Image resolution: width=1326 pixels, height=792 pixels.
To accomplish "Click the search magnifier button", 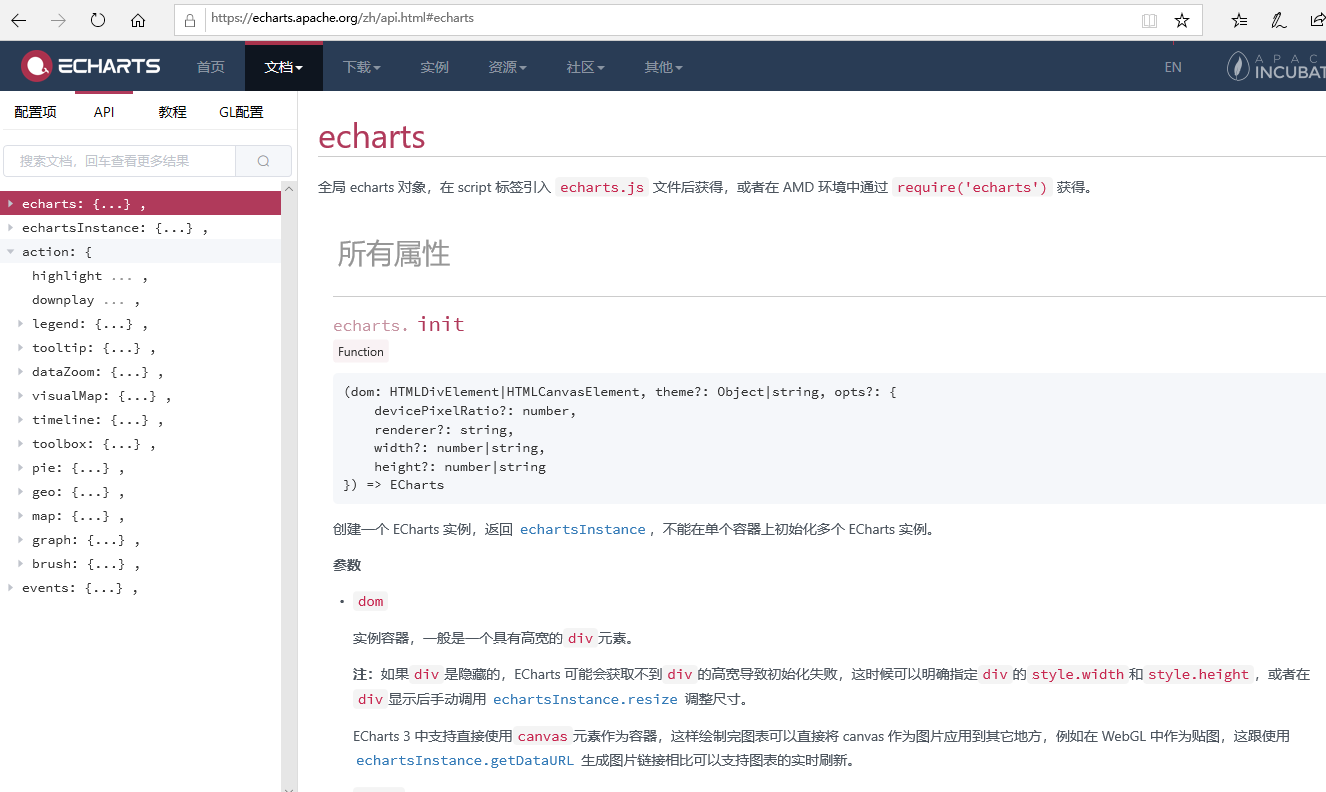I will (263, 161).
